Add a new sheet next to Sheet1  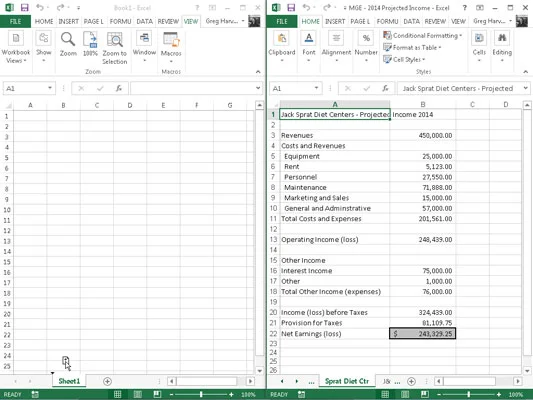click(x=107, y=381)
